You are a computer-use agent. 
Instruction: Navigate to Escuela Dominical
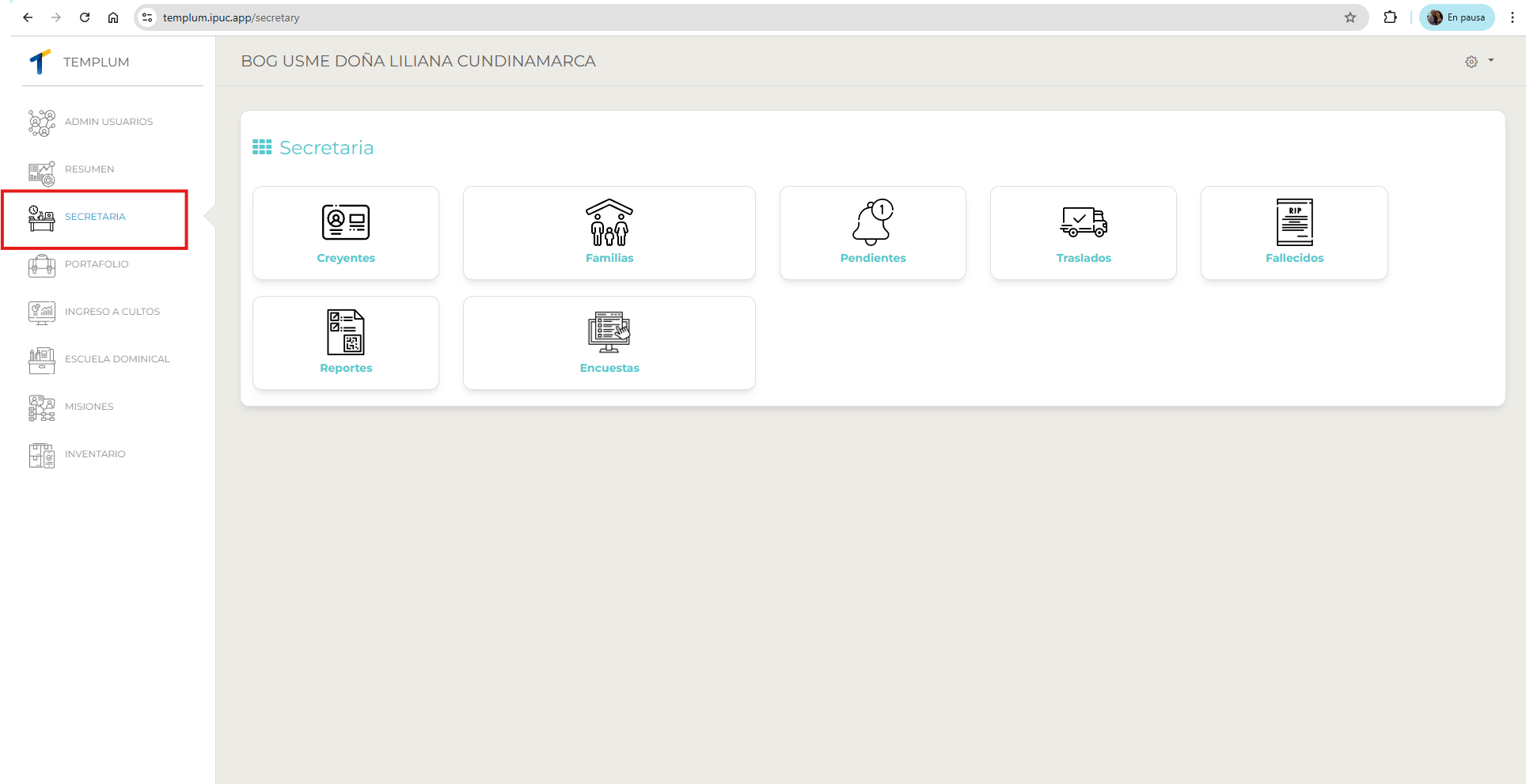[x=117, y=359]
